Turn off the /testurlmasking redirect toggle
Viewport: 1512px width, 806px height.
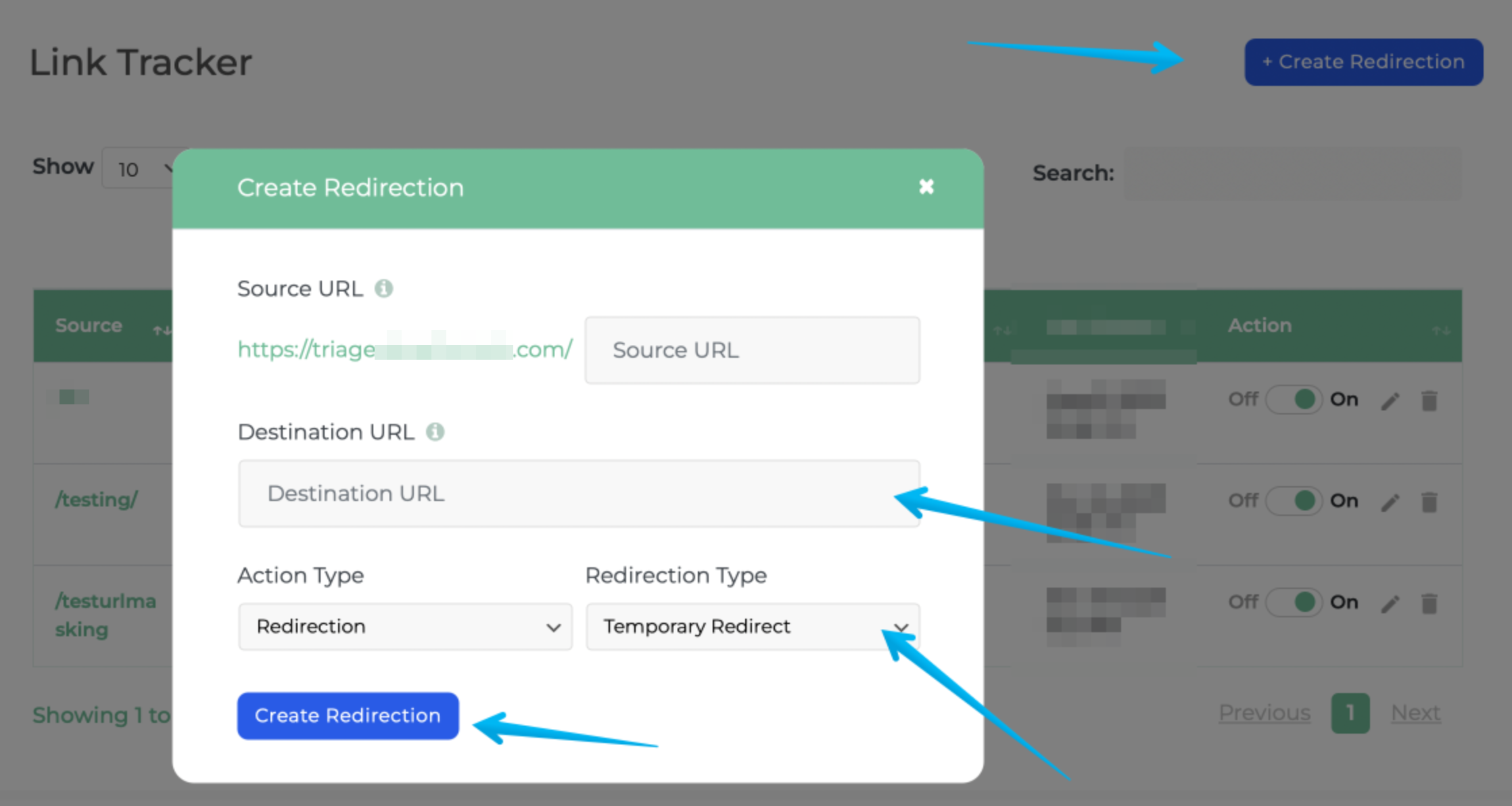click(x=1294, y=602)
